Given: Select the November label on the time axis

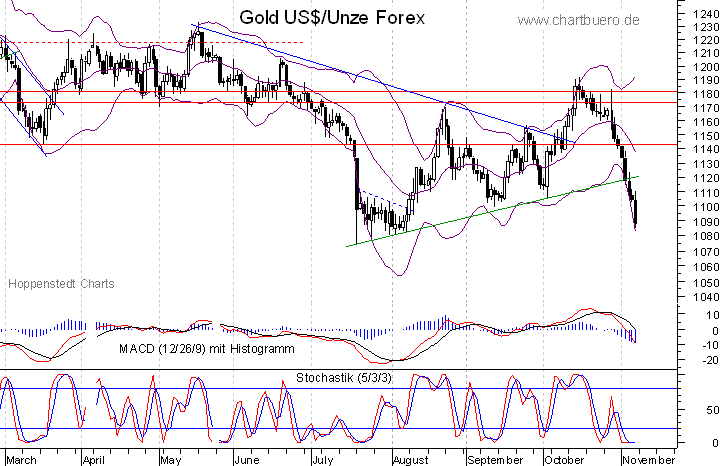Looking at the screenshot, I should point(649,460).
